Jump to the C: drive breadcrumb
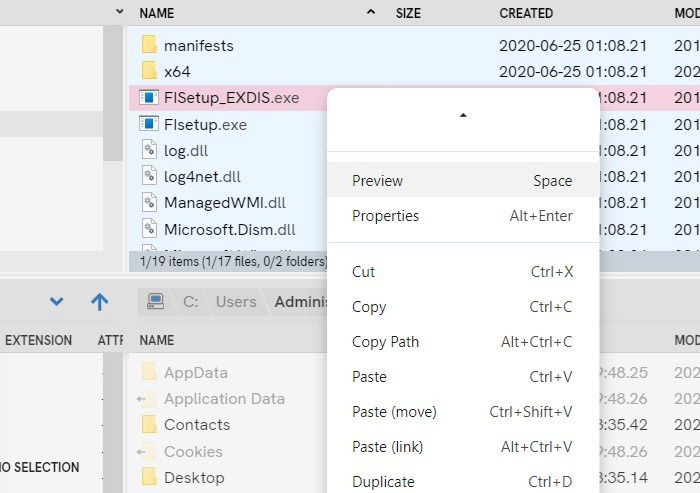700x493 pixels. pos(190,301)
